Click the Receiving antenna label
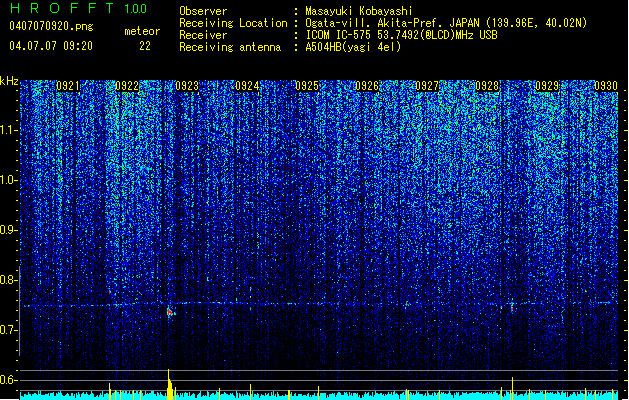The height and width of the screenshot is (400, 629). point(230,47)
